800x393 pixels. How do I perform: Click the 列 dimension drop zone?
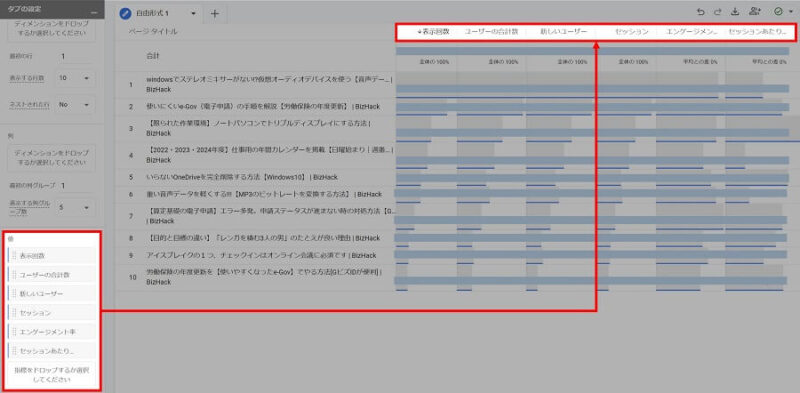[51, 158]
